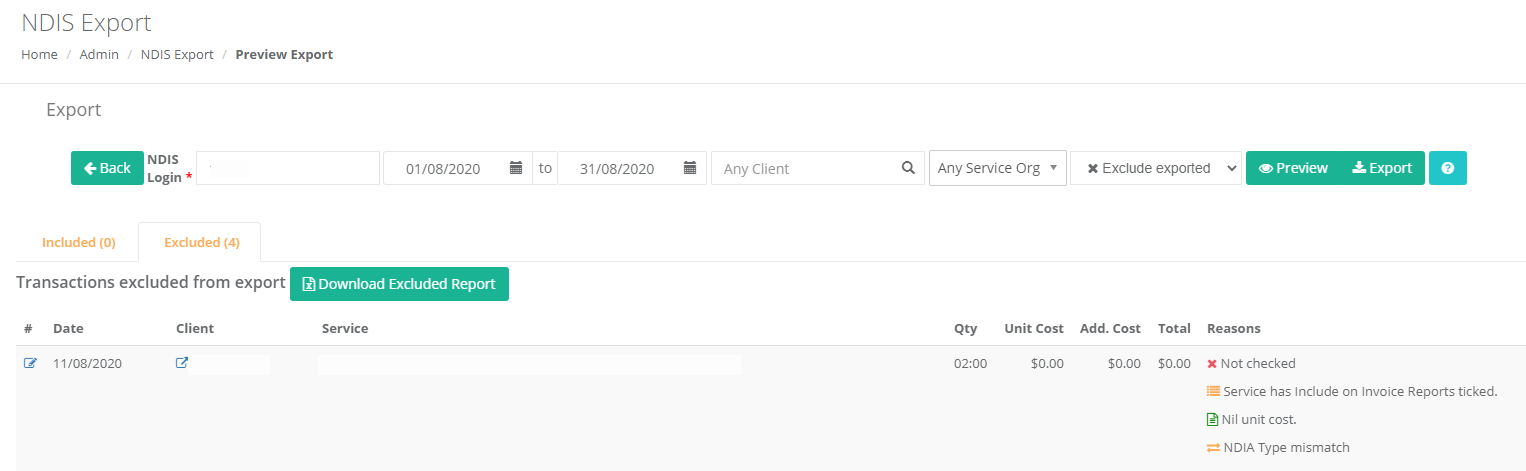Screen dimensions: 1526x471
Task: Click the NDIA Type mismatch arrows icon
Action: [x=1213, y=447]
